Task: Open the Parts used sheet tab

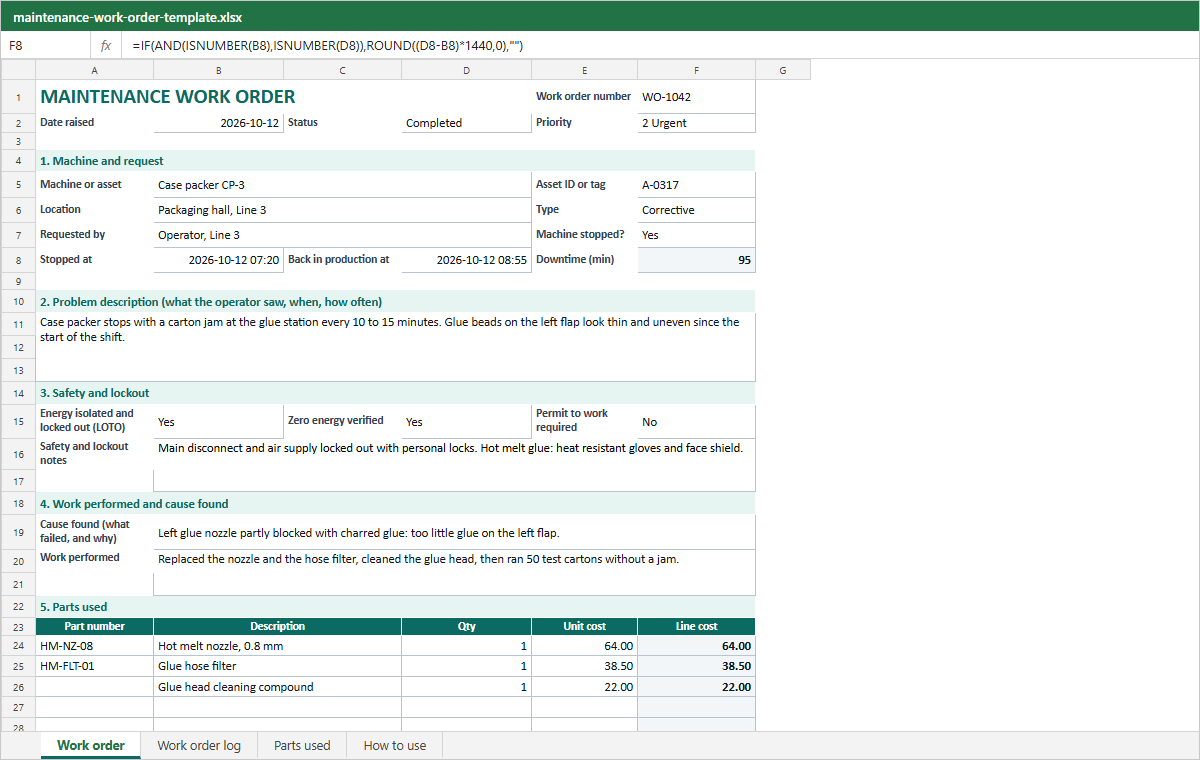Action: point(302,745)
